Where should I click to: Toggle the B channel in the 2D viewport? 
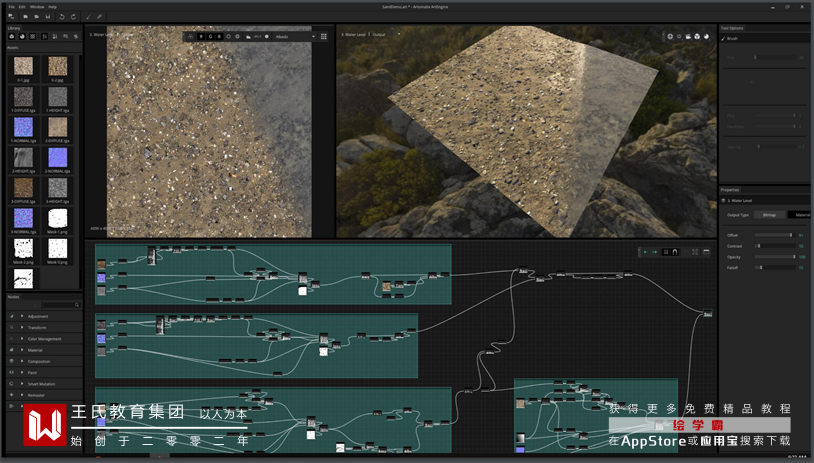219,36
